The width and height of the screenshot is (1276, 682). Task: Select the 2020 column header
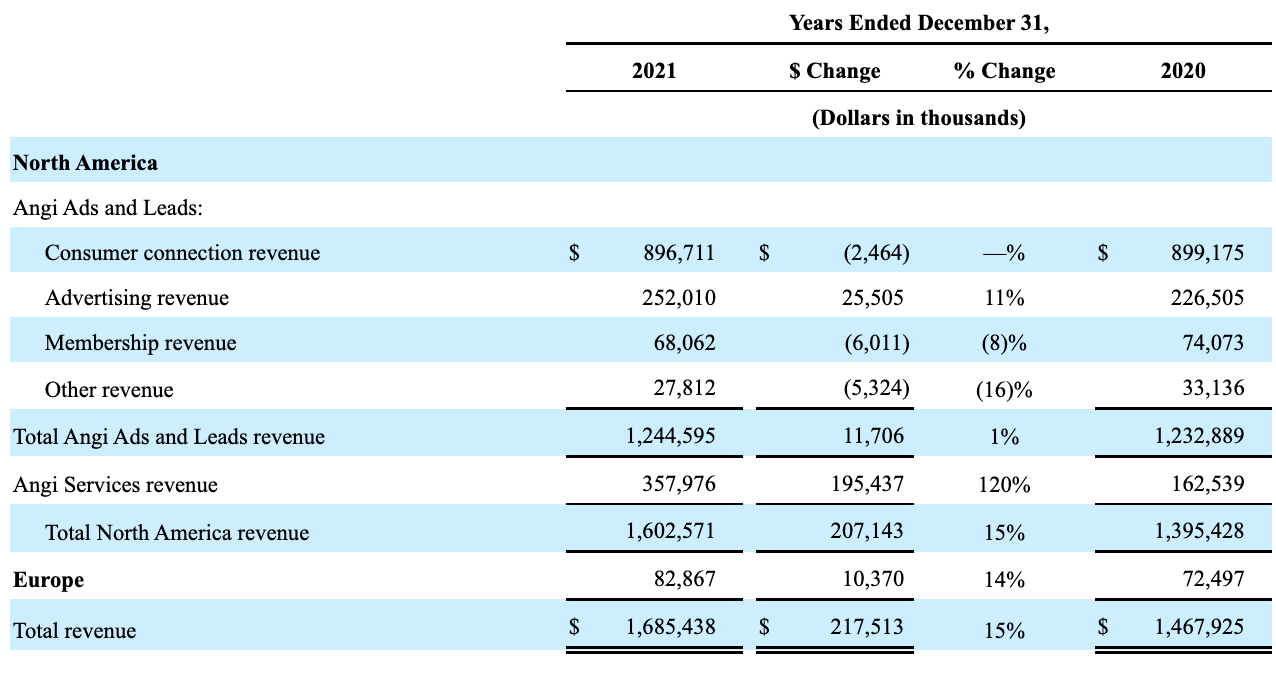click(x=1183, y=70)
